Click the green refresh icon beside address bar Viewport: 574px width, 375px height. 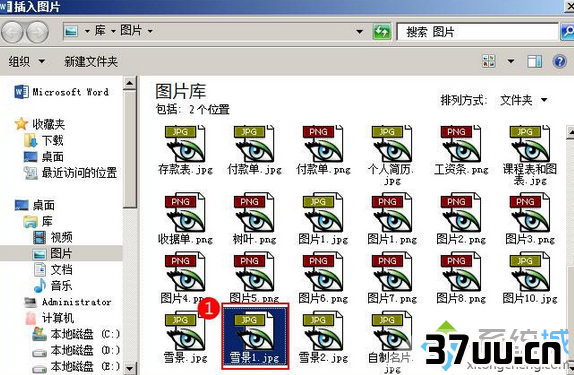coord(381,32)
